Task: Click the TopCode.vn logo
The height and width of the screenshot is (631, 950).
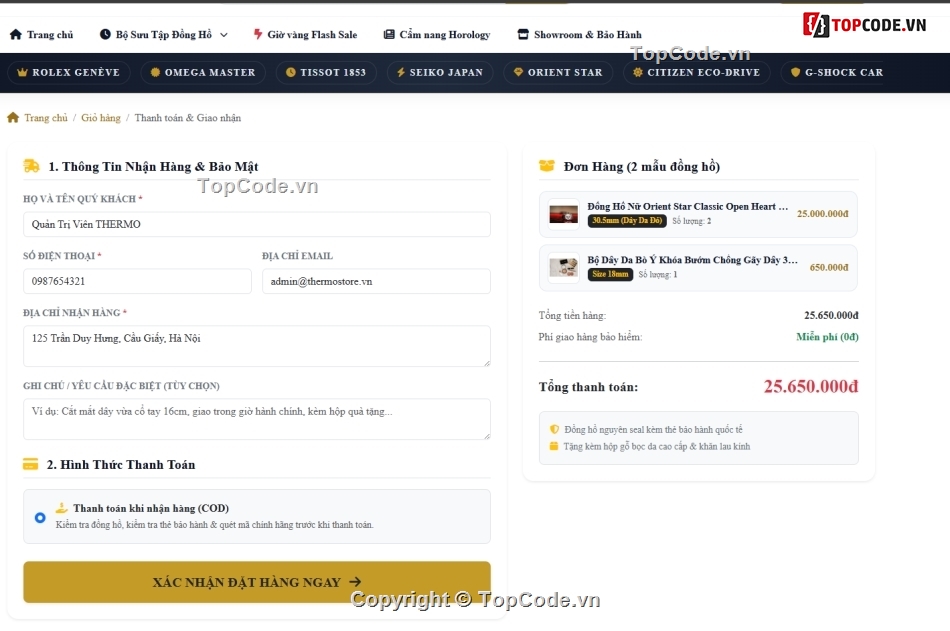Action: (865, 25)
